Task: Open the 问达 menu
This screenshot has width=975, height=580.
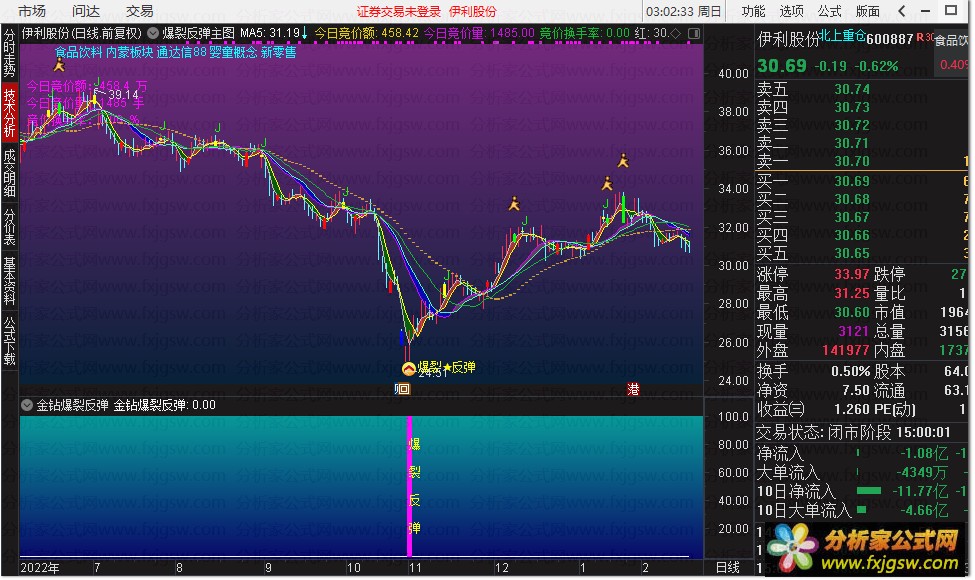Action: [86, 11]
